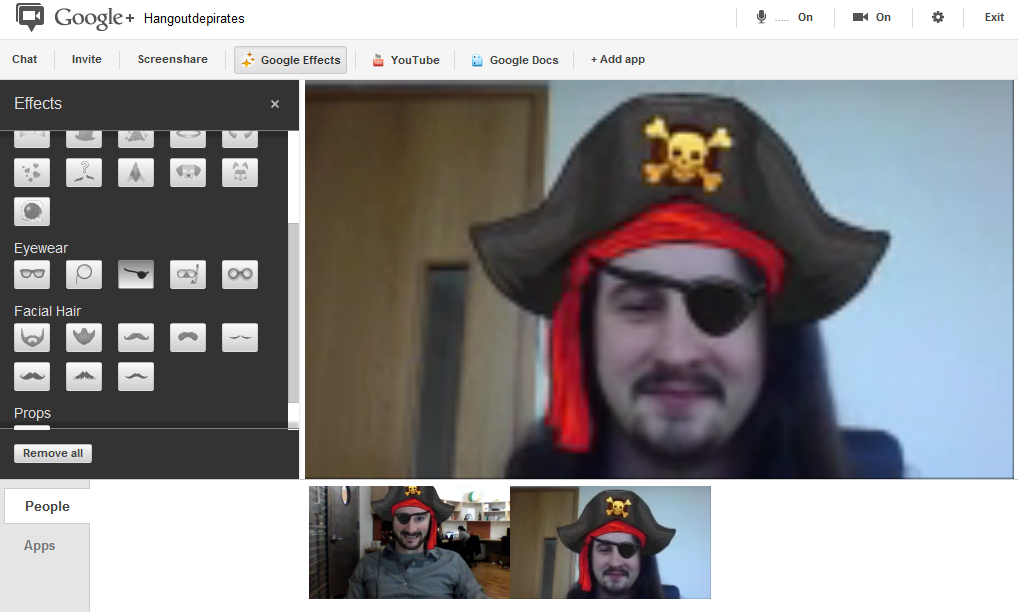Click the main video feed

click(x=659, y=279)
